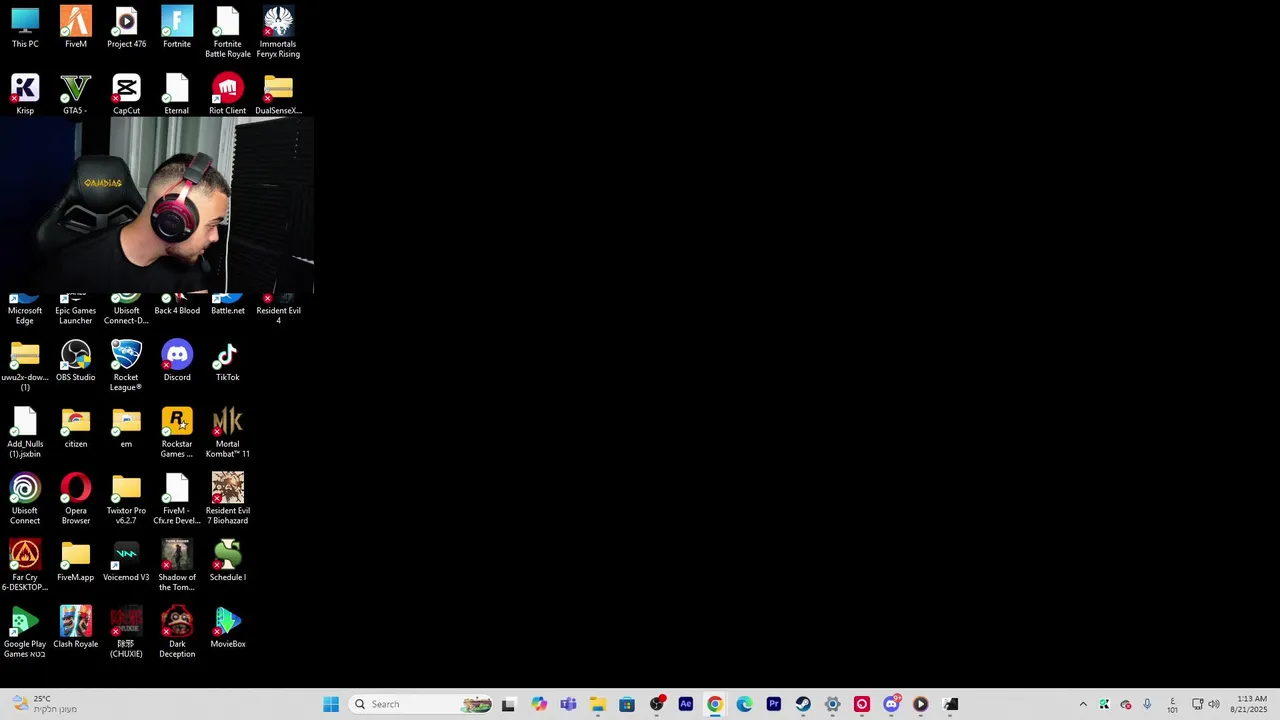Click the microphone tray icon

[x=1147, y=704]
